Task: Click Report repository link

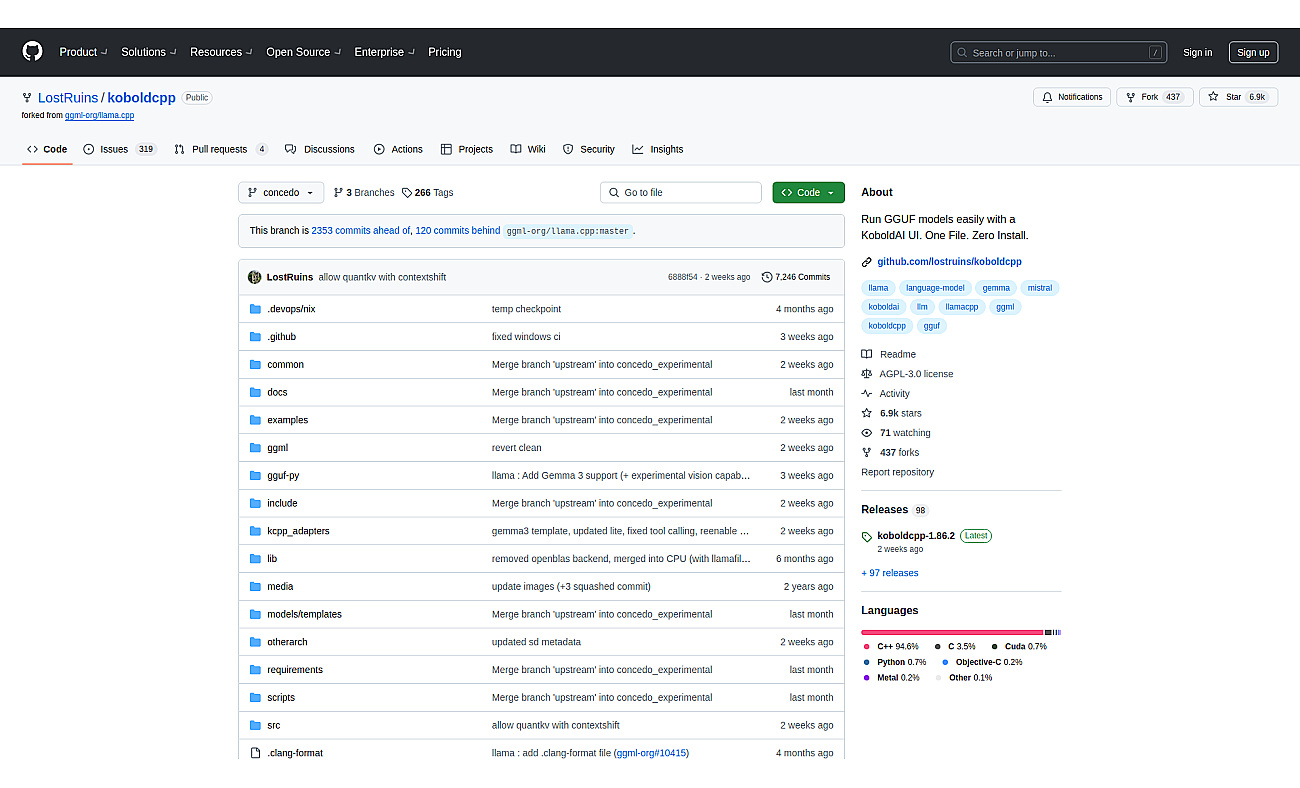Action: [x=897, y=472]
